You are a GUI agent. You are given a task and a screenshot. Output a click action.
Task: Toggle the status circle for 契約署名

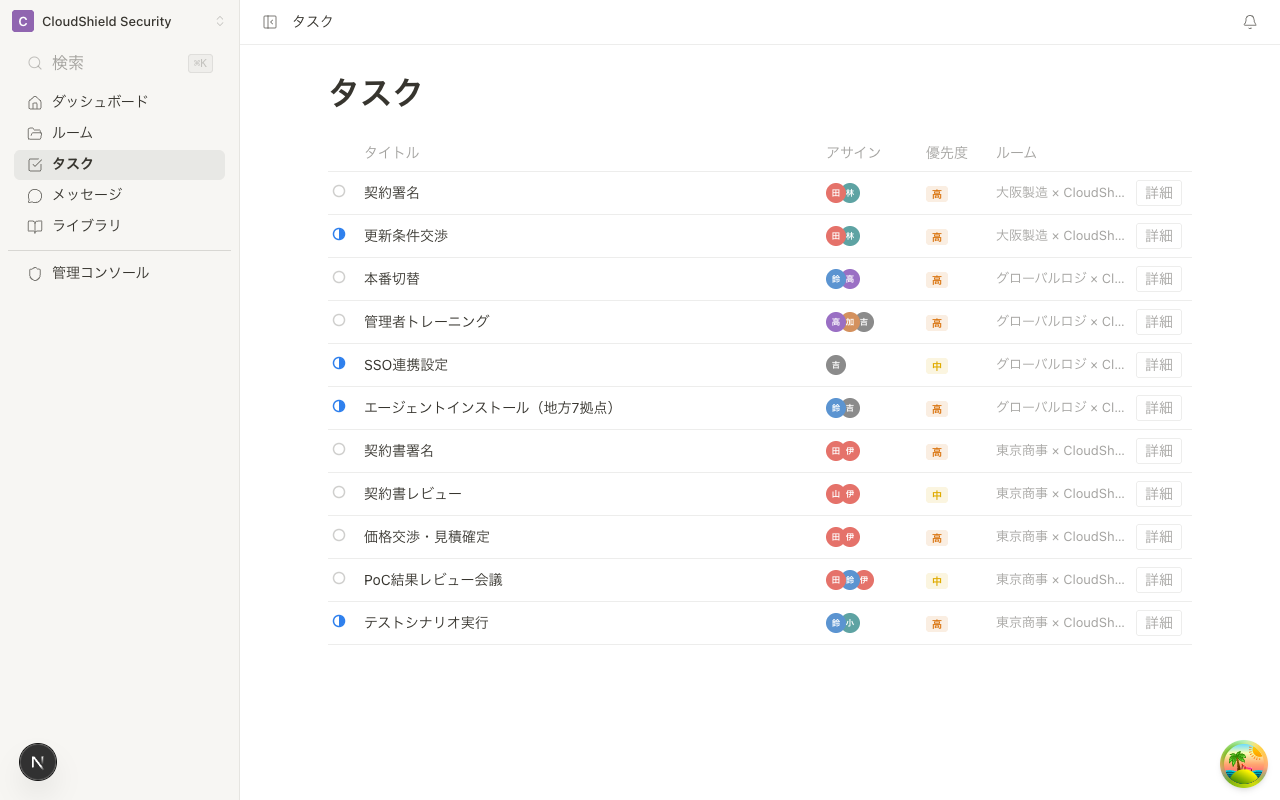click(339, 191)
